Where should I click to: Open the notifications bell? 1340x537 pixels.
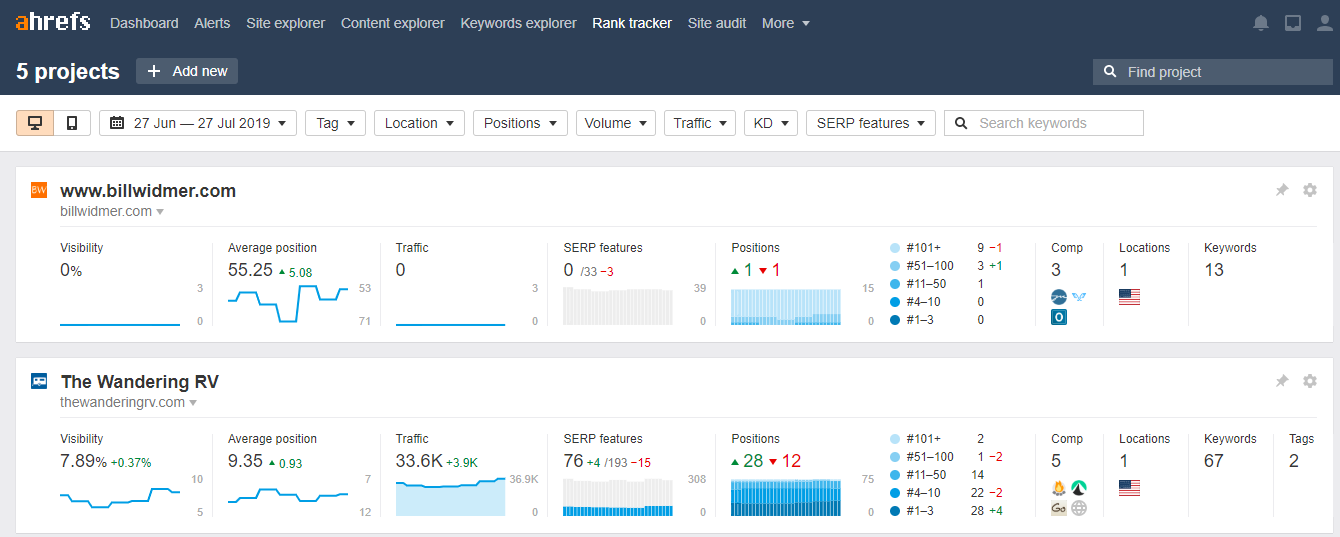tap(1261, 23)
